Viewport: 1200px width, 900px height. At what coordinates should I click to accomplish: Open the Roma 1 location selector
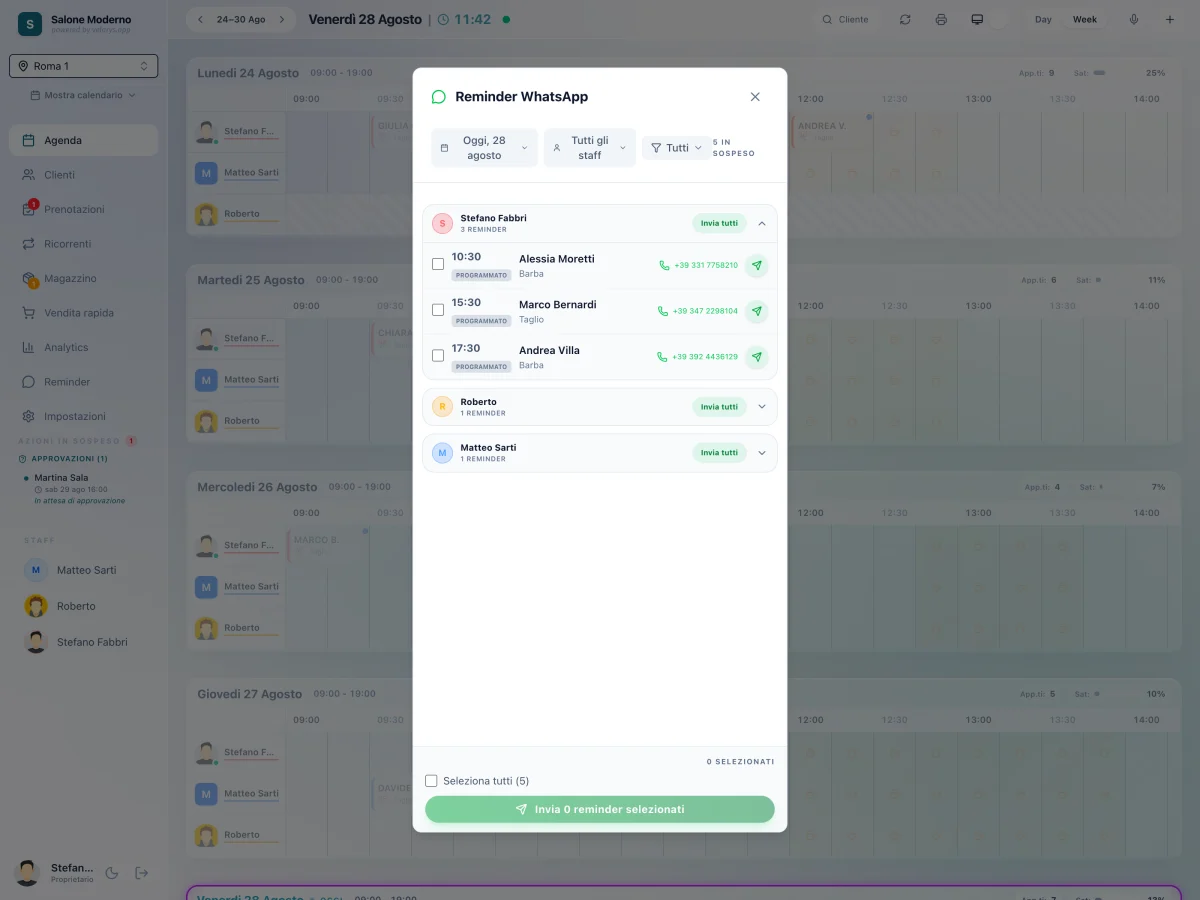(x=84, y=66)
